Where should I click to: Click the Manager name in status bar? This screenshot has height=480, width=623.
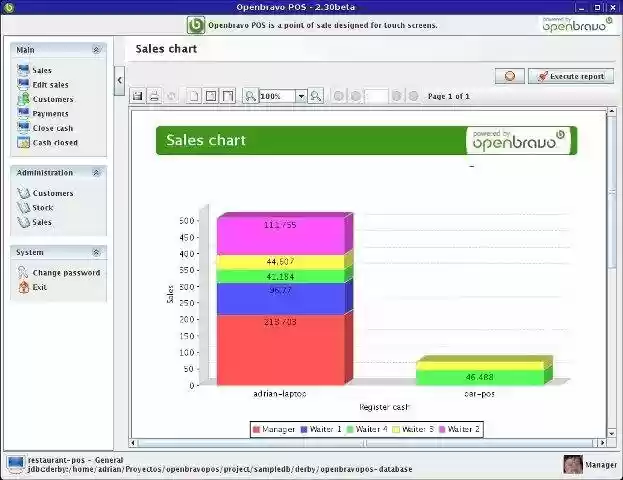[601, 465]
